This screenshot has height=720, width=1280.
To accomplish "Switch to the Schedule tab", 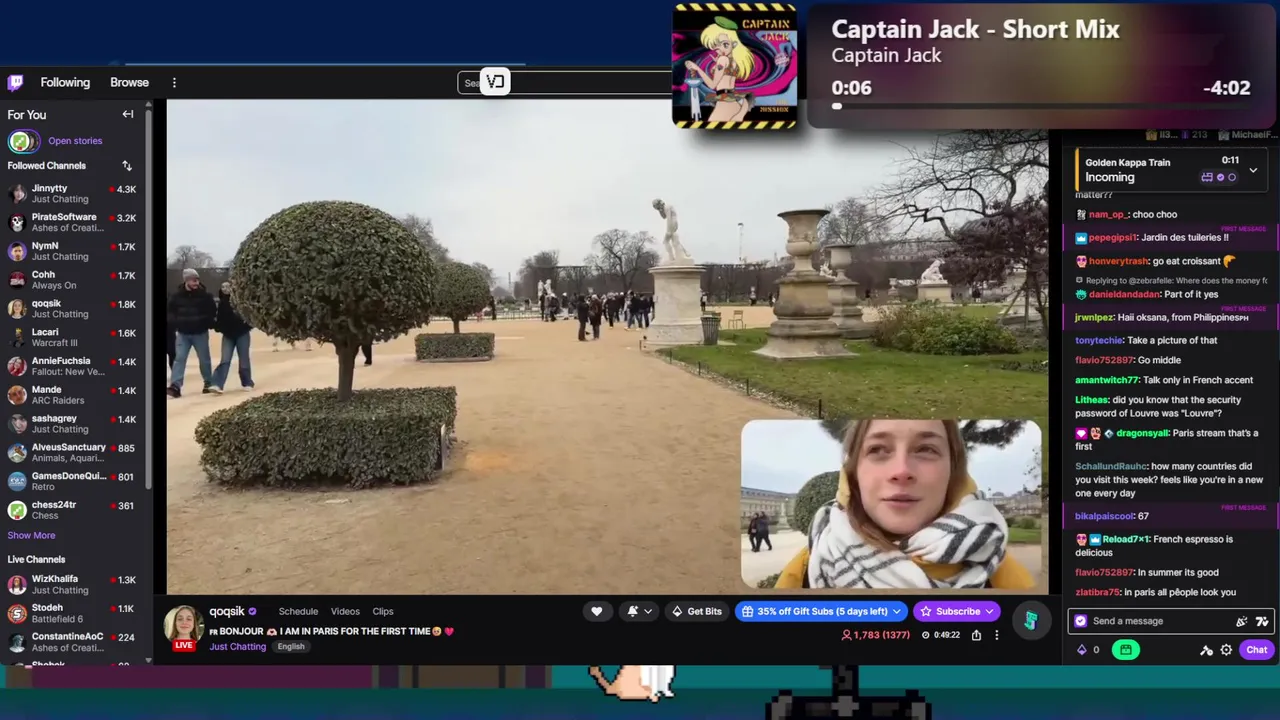I will (298, 611).
